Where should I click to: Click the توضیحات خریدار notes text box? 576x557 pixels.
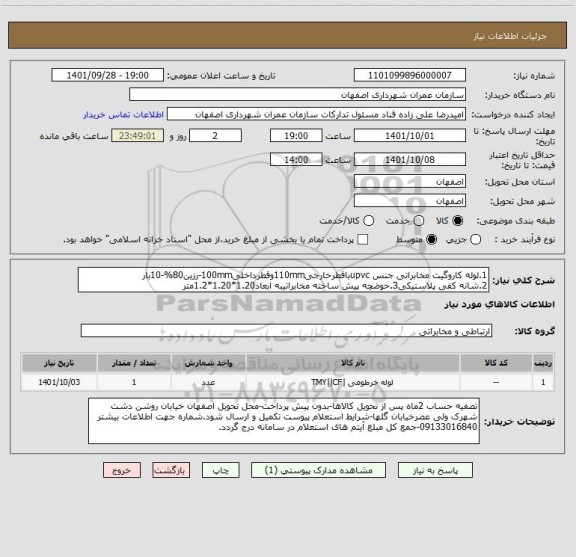284,421
